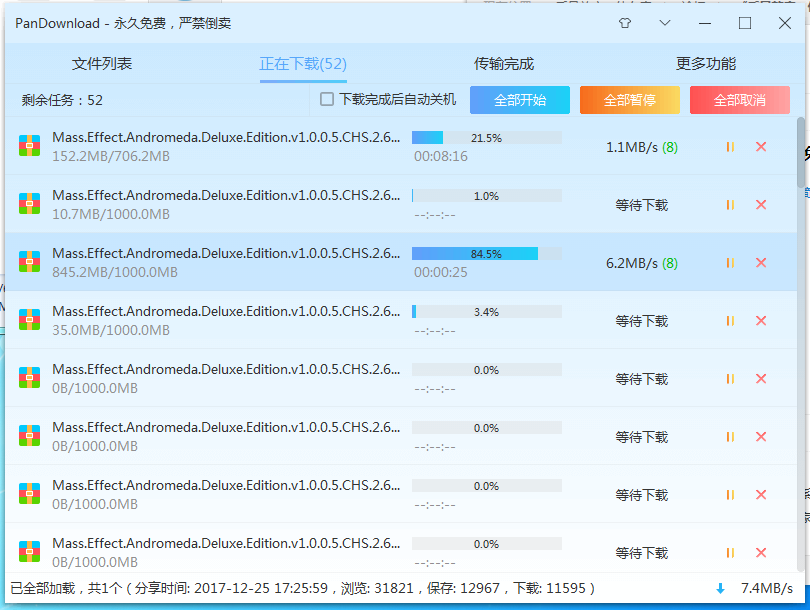Click the 21.5% progress bar
This screenshot has width=810, height=610.
coord(487,138)
